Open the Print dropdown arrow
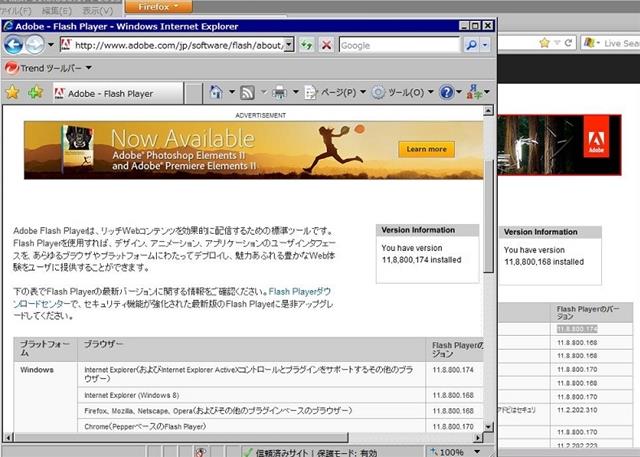The height and width of the screenshot is (457, 640). [x=296, y=92]
